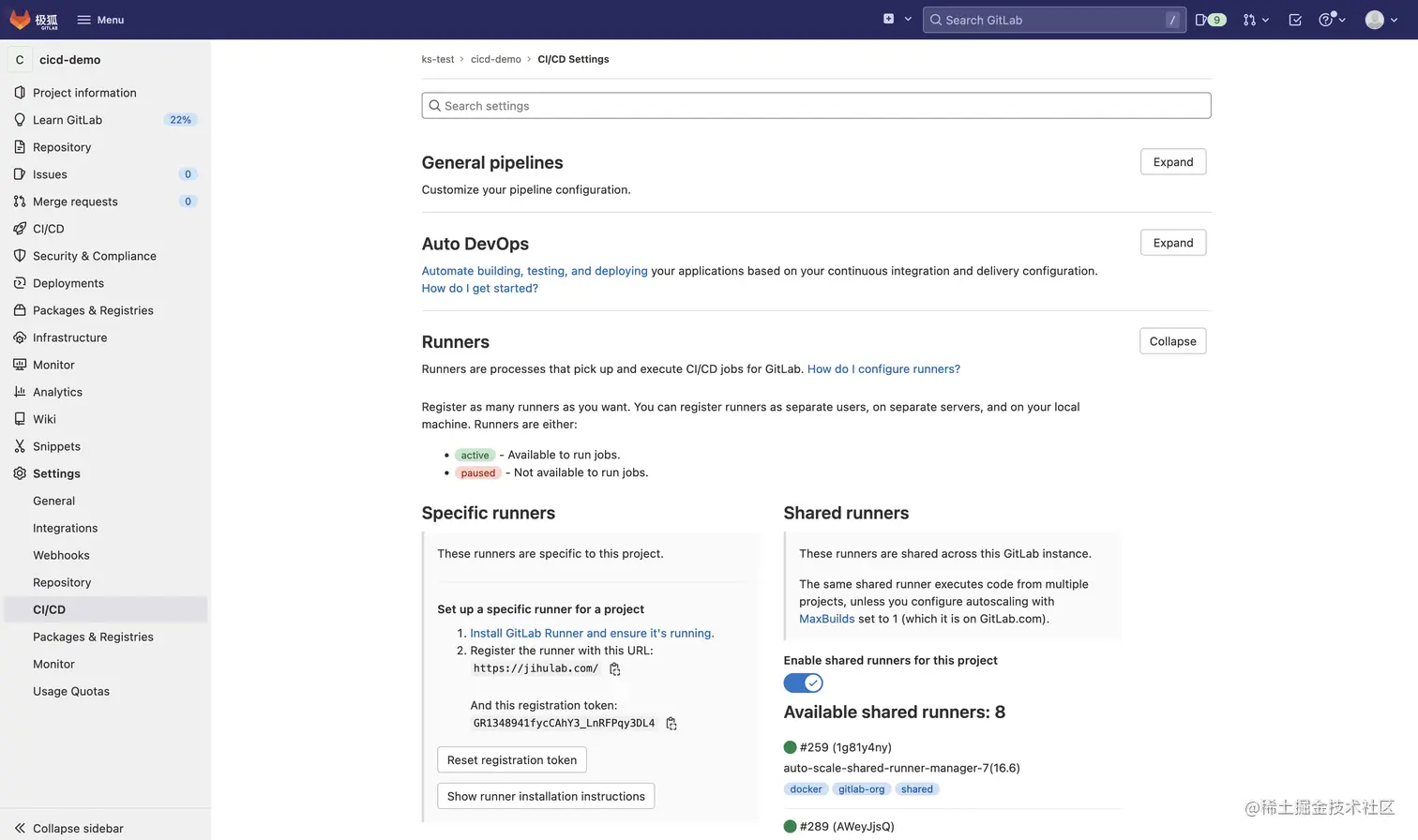Click the ks-test breadcrumb
The image size is (1418, 840).
click(438, 59)
